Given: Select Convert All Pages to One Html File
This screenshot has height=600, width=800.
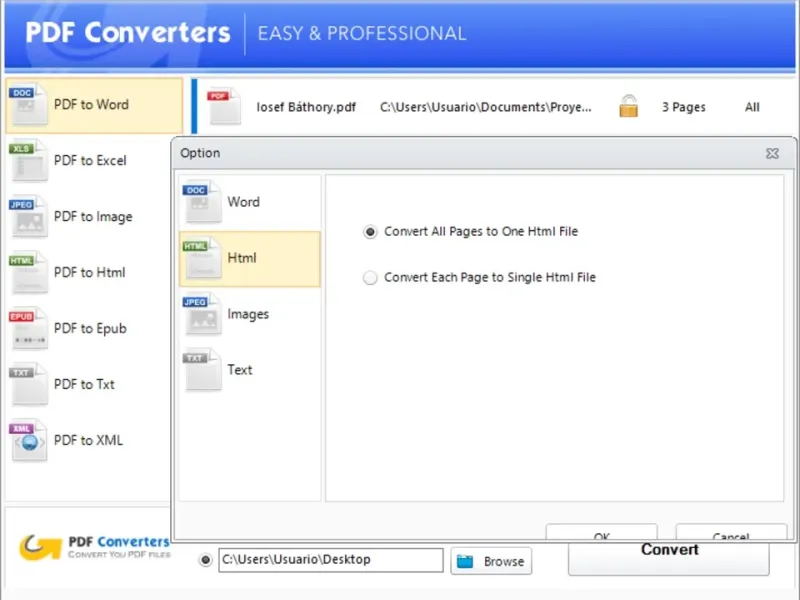Looking at the screenshot, I should pyautogui.click(x=370, y=232).
